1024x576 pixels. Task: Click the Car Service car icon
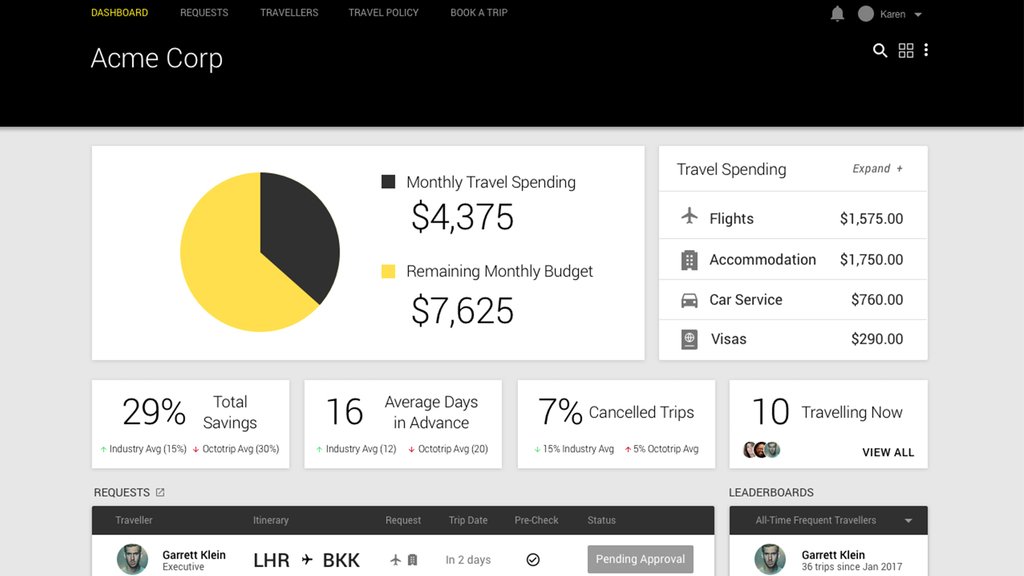[x=689, y=300]
